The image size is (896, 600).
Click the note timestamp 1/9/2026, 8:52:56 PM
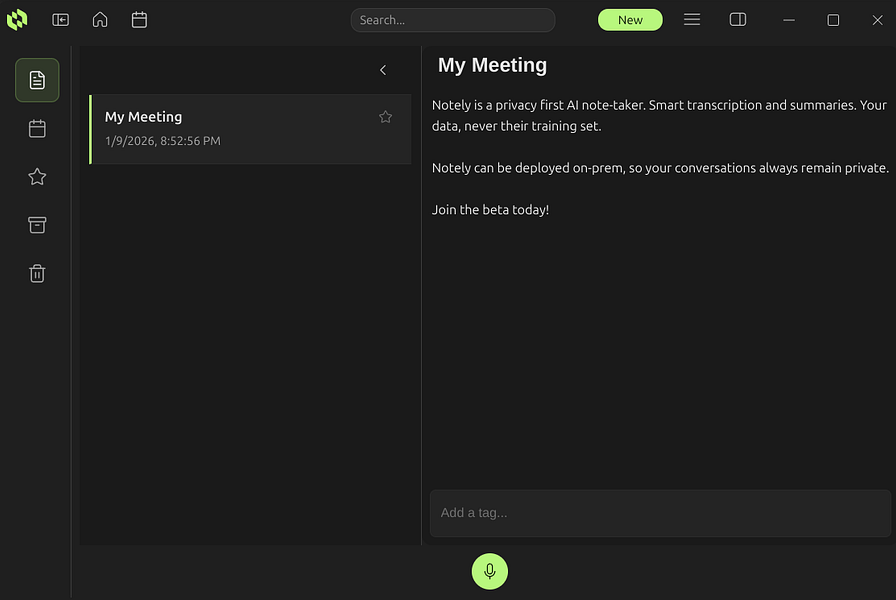(x=163, y=141)
